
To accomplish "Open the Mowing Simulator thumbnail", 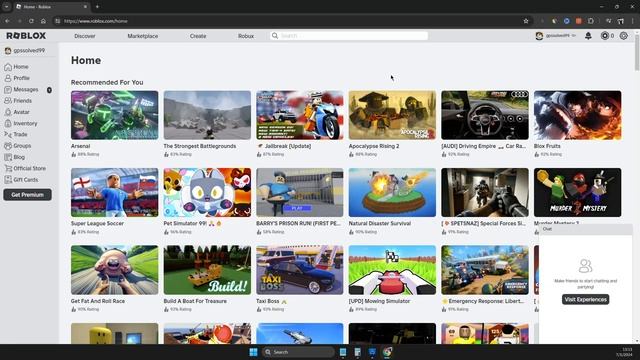I will pos(392,270).
